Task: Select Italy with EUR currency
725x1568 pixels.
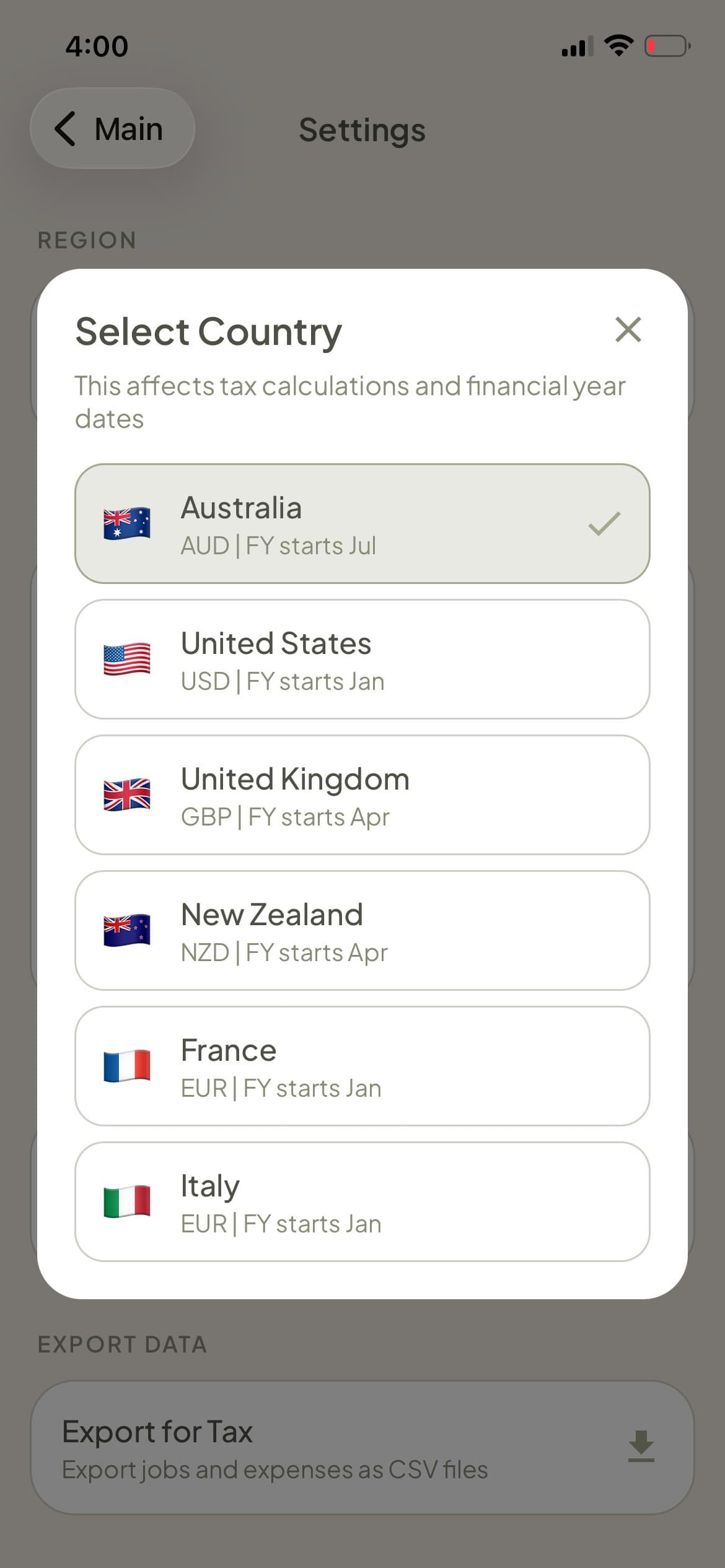Action: pyautogui.click(x=362, y=1201)
